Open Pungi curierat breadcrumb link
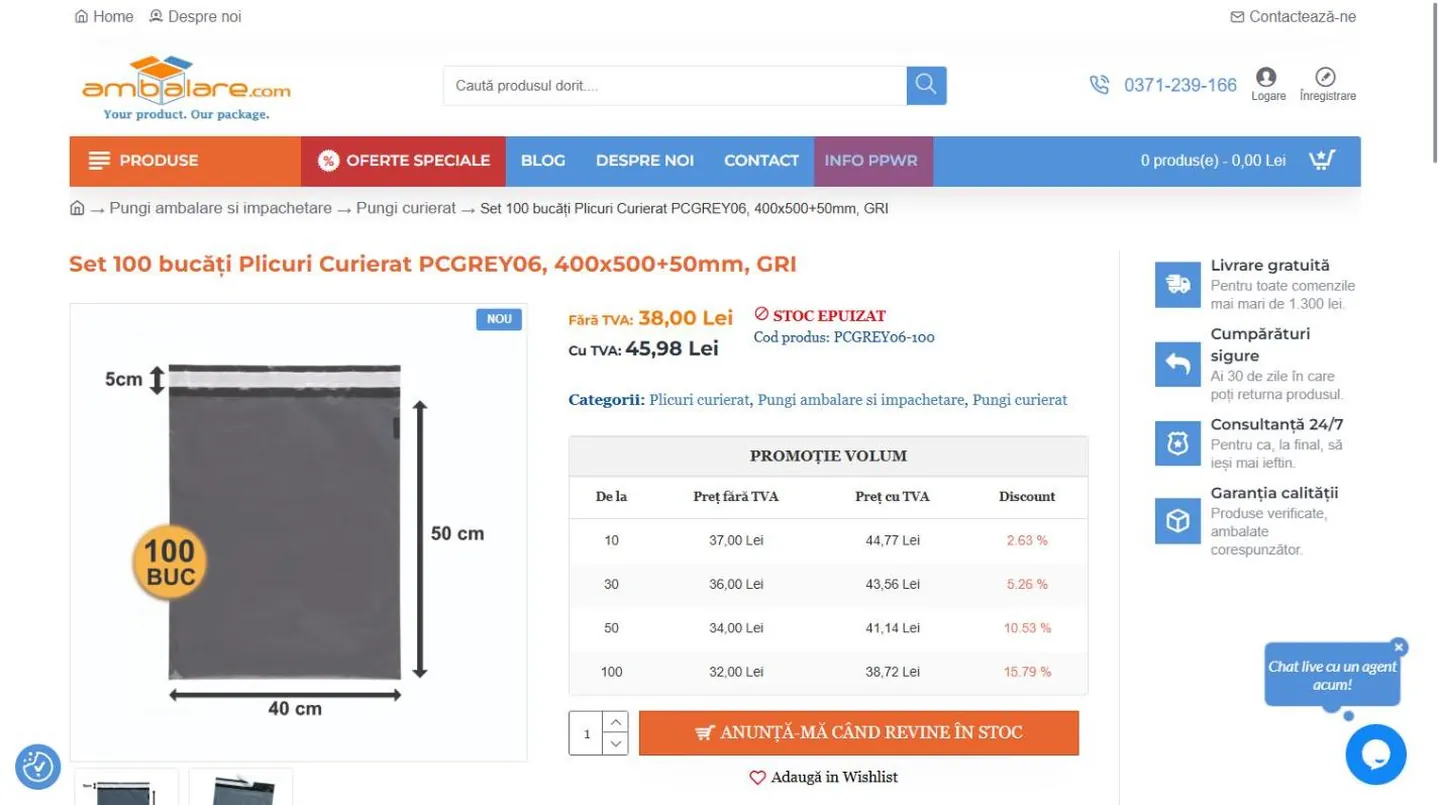Viewport: 1440px width, 805px height. [406, 208]
